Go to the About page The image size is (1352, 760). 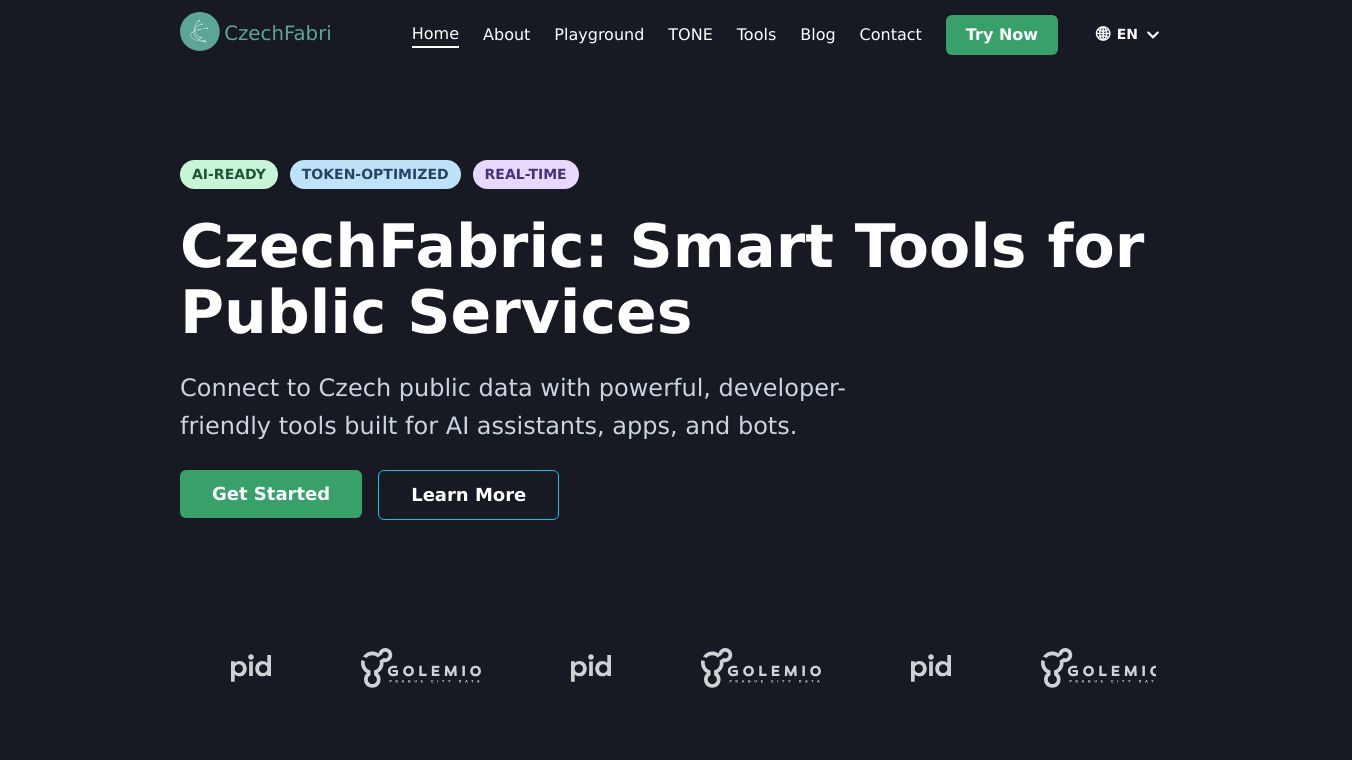(506, 35)
